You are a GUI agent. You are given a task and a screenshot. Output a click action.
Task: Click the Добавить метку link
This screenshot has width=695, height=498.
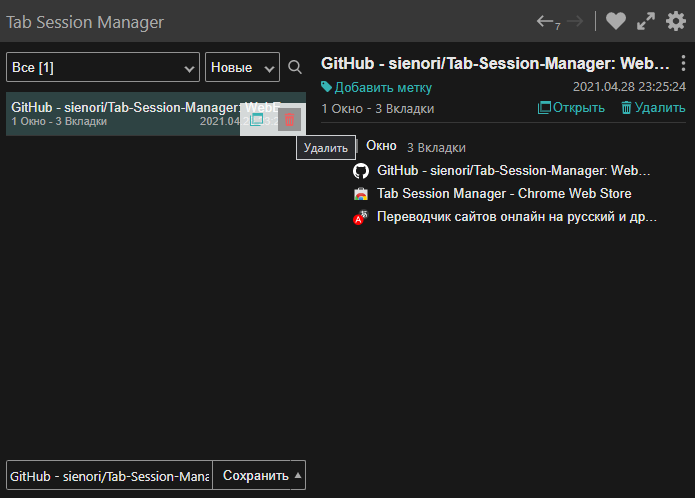click(383, 88)
